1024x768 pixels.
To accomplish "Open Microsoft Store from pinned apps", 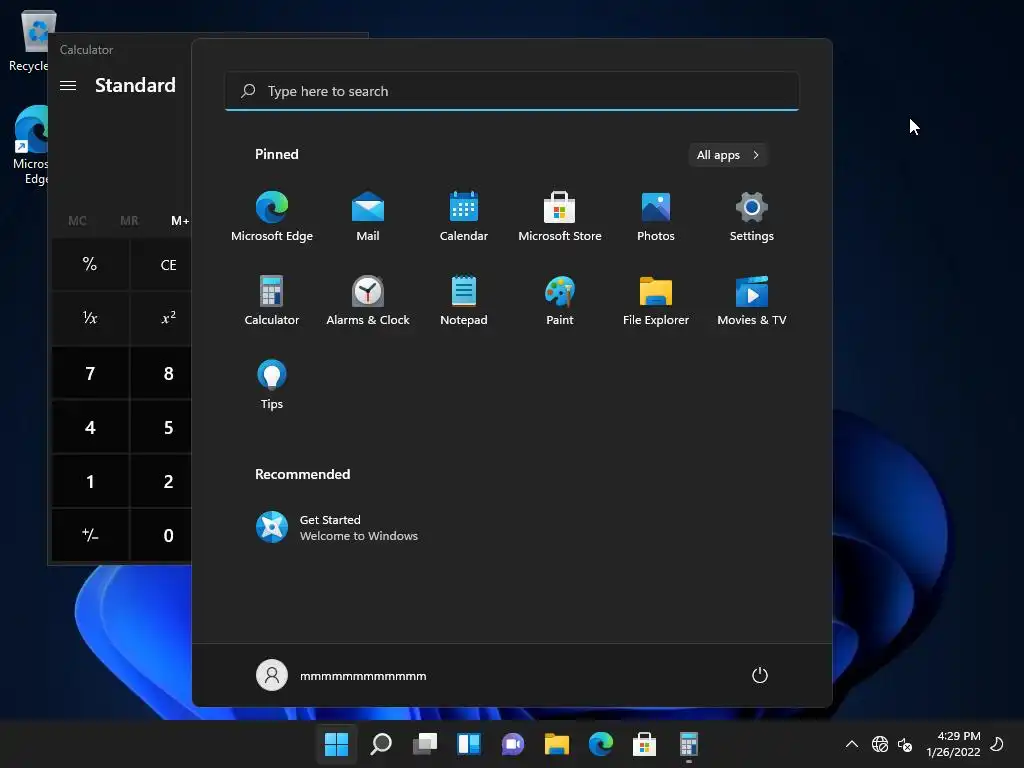I will (560, 216).
